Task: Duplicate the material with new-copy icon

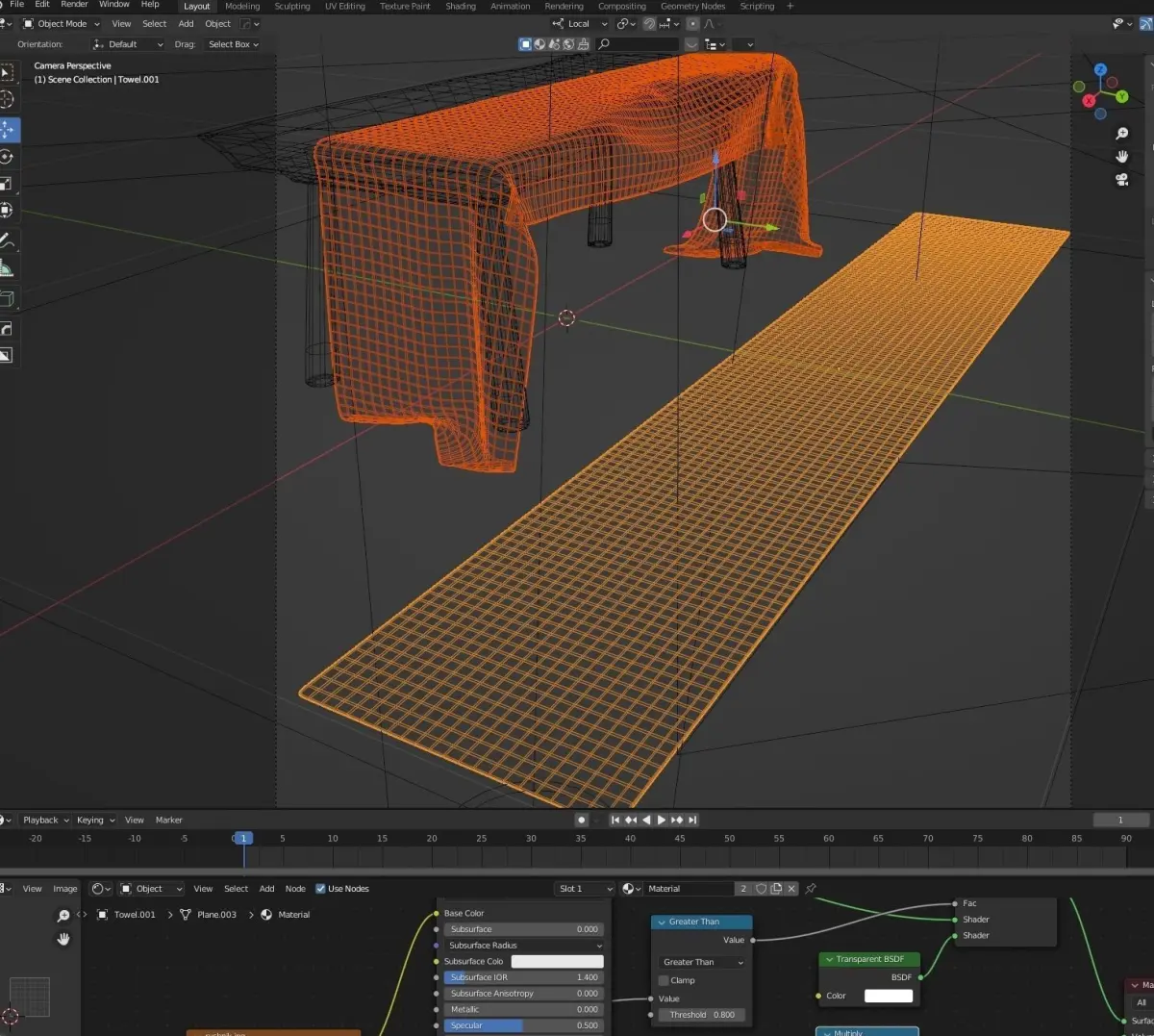Action: coord(777,888)
